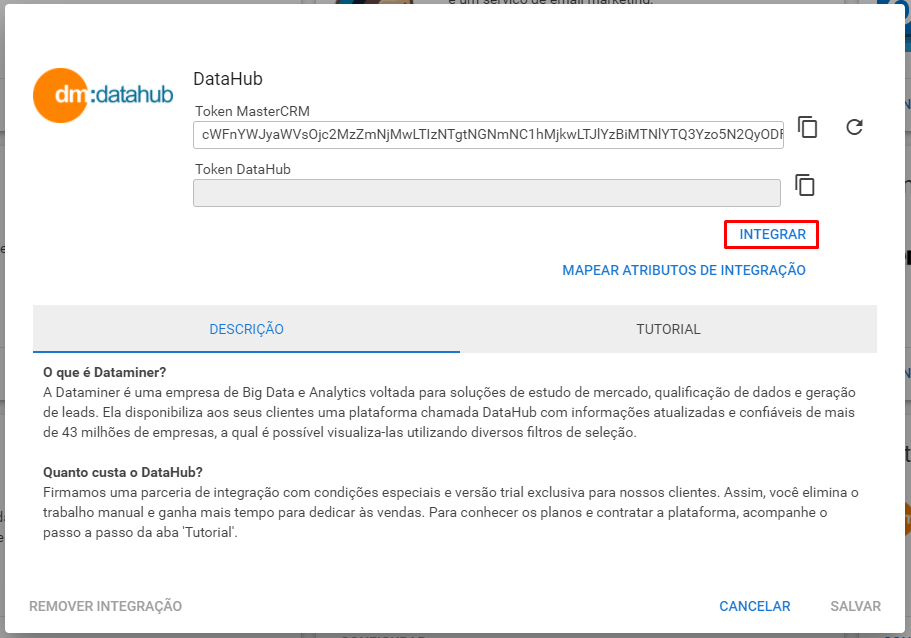This screenshot has height=638, width=911.
Task: Switch to the TUTORIAL tab
Action: tap(668, 329)
